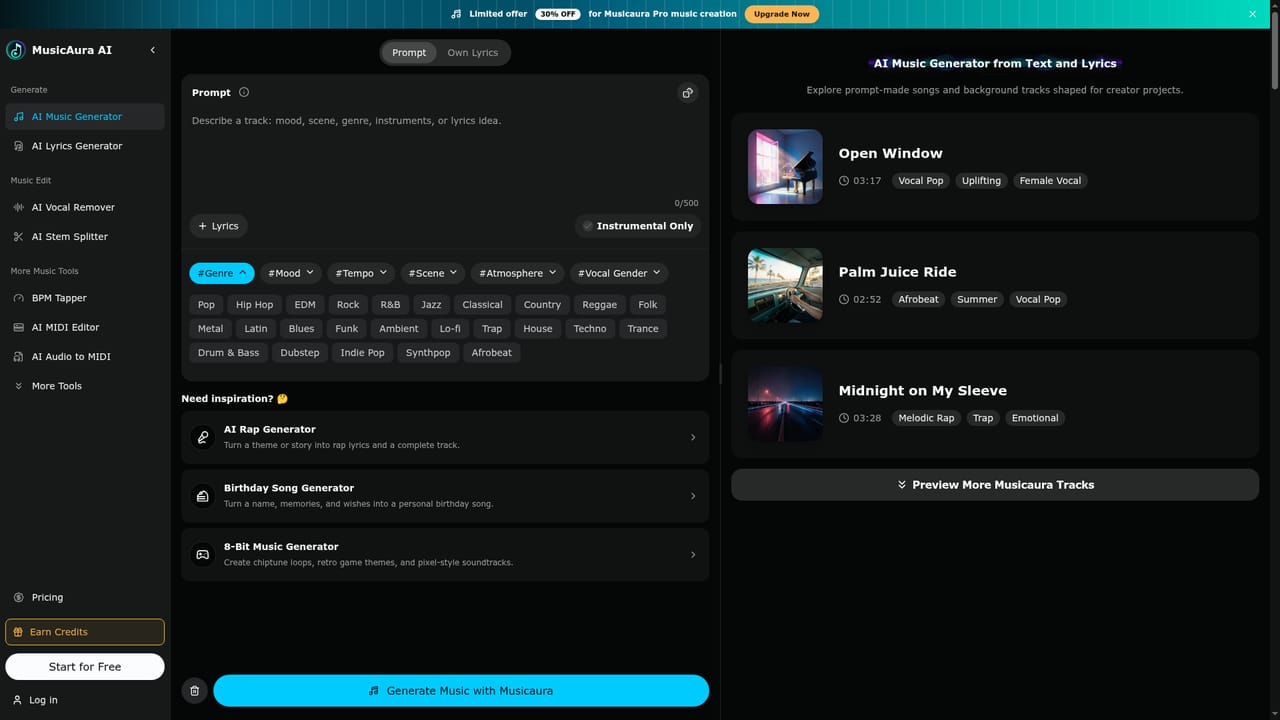Image resolution: width=1280 pixels, height=720 pixels.
Task: Open AI MIDI Editor
Action: pos(85,327)
